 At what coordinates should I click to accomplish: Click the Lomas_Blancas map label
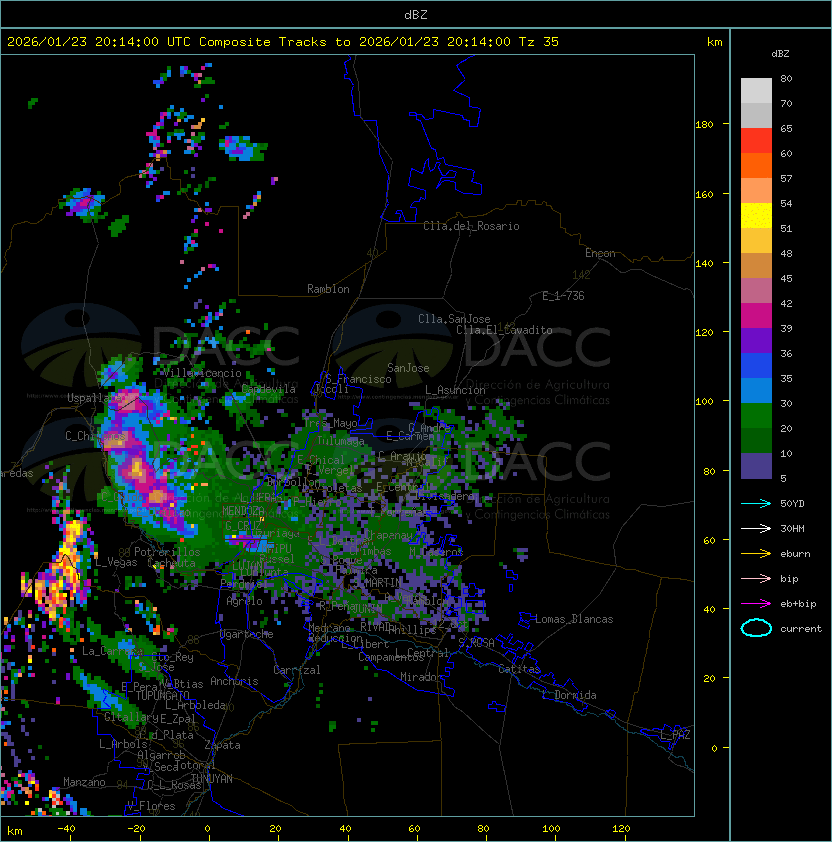(x=574, y=619)
